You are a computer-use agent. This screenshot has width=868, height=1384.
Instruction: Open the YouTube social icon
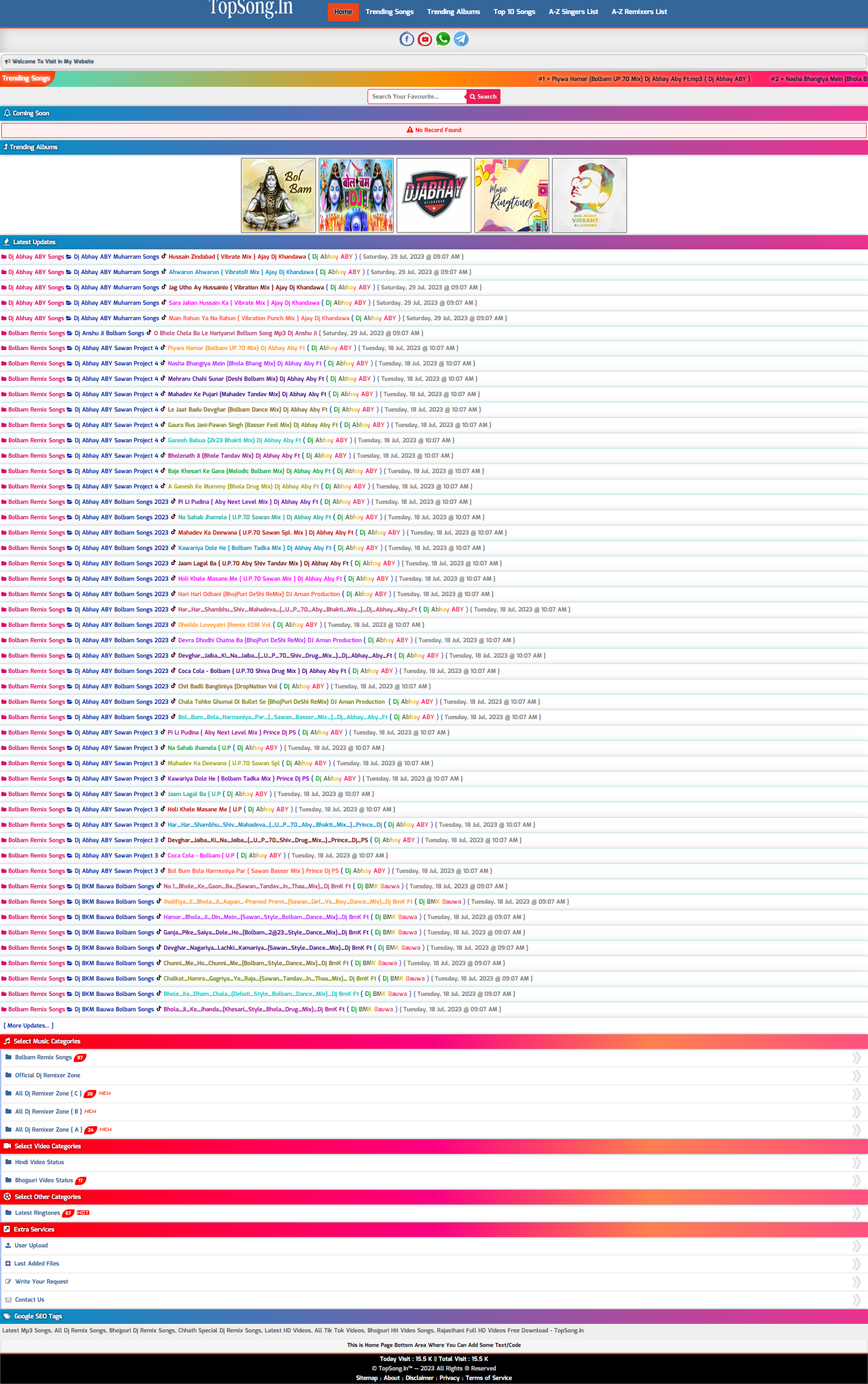tap(425, 39)
